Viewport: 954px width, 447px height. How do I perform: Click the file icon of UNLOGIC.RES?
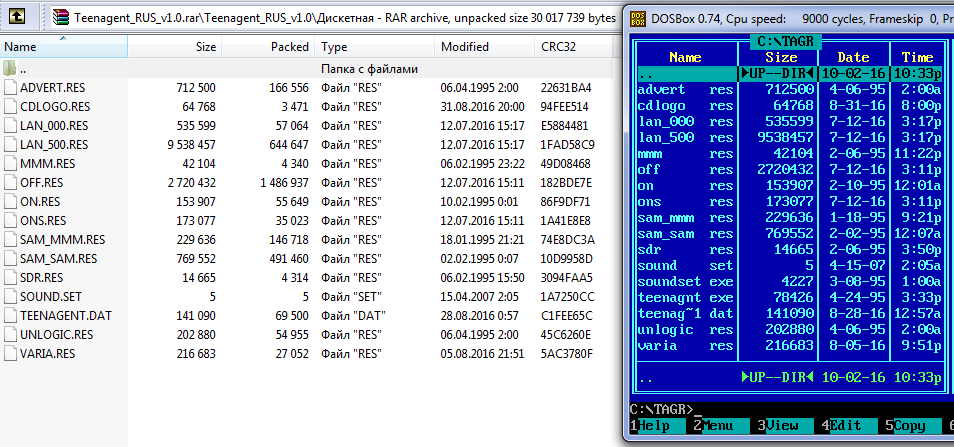point(10,334)
